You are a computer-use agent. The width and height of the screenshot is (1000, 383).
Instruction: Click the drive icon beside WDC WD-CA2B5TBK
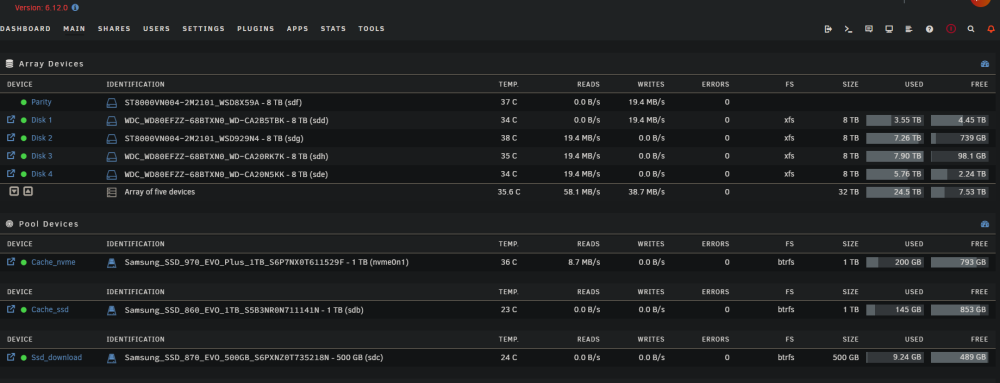point(112,120)
